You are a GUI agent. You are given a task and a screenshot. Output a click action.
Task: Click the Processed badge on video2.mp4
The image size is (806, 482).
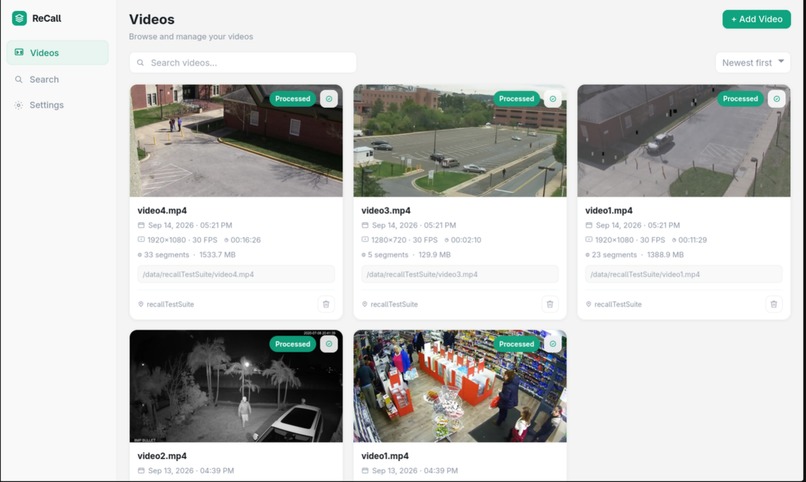292,344
